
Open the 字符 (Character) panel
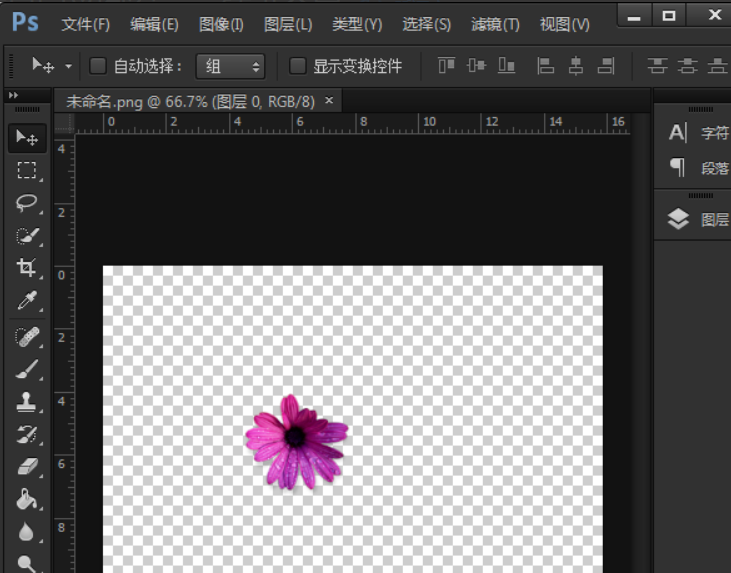coord(699,133)
